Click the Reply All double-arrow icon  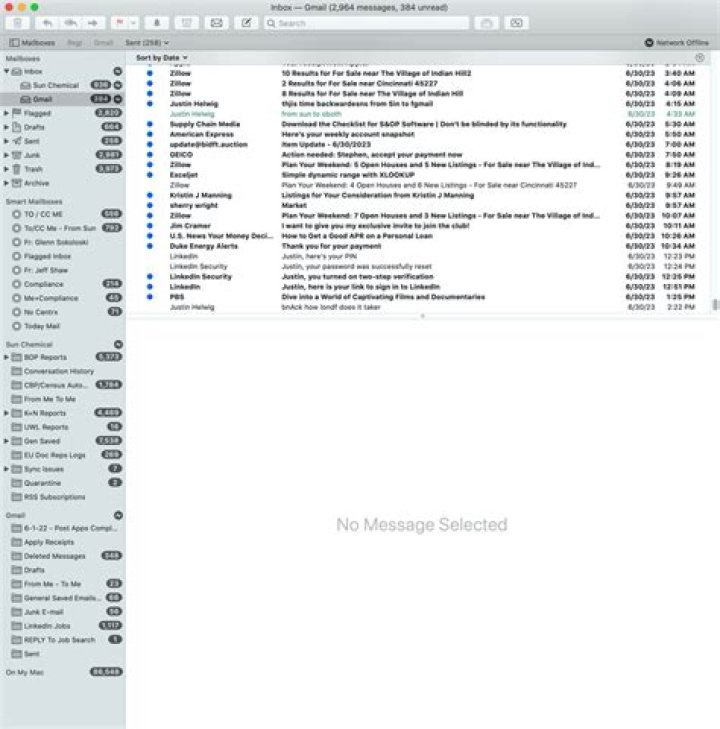70,23
